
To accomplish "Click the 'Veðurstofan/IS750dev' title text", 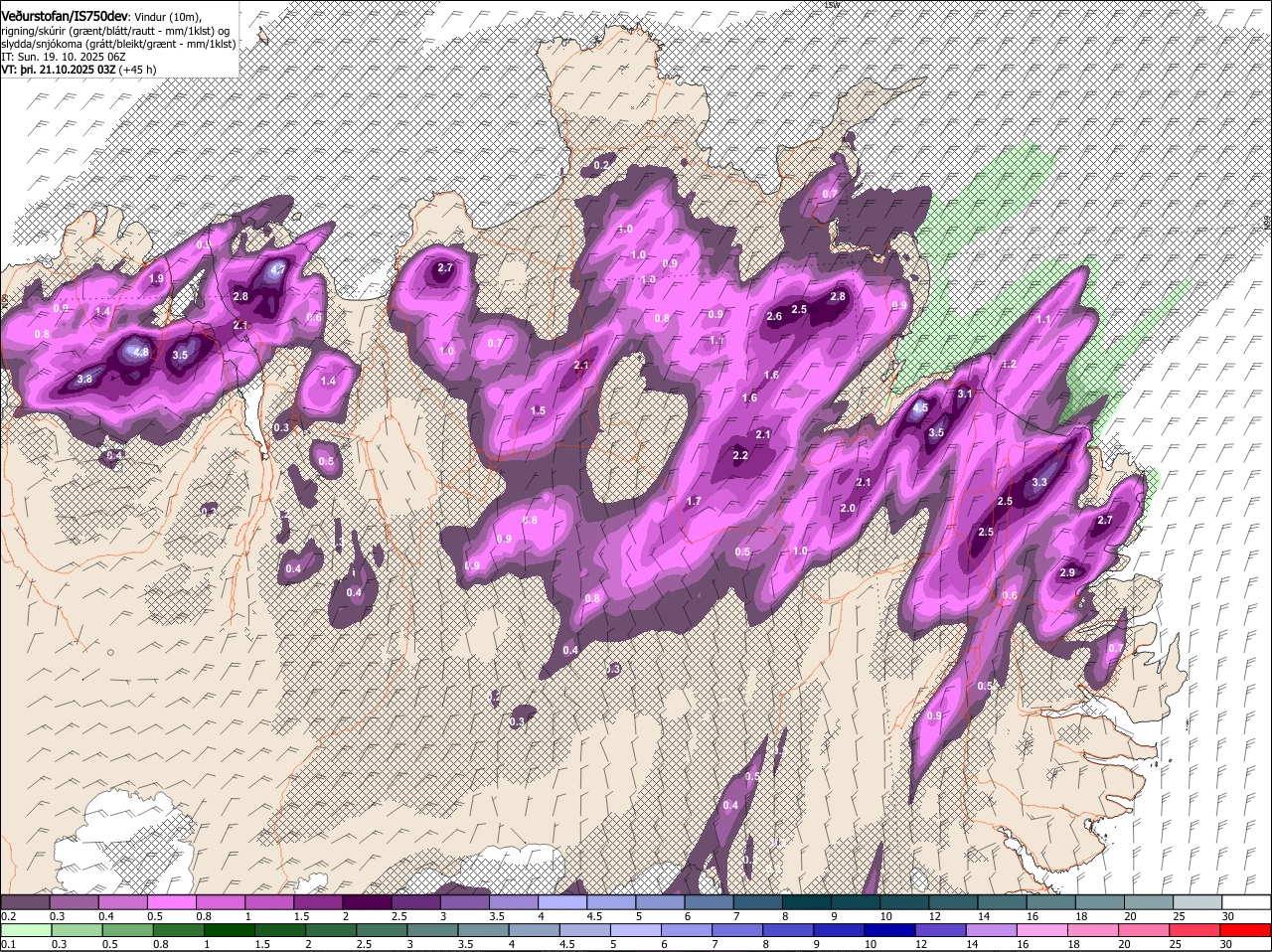I will [x=65, y=16].
